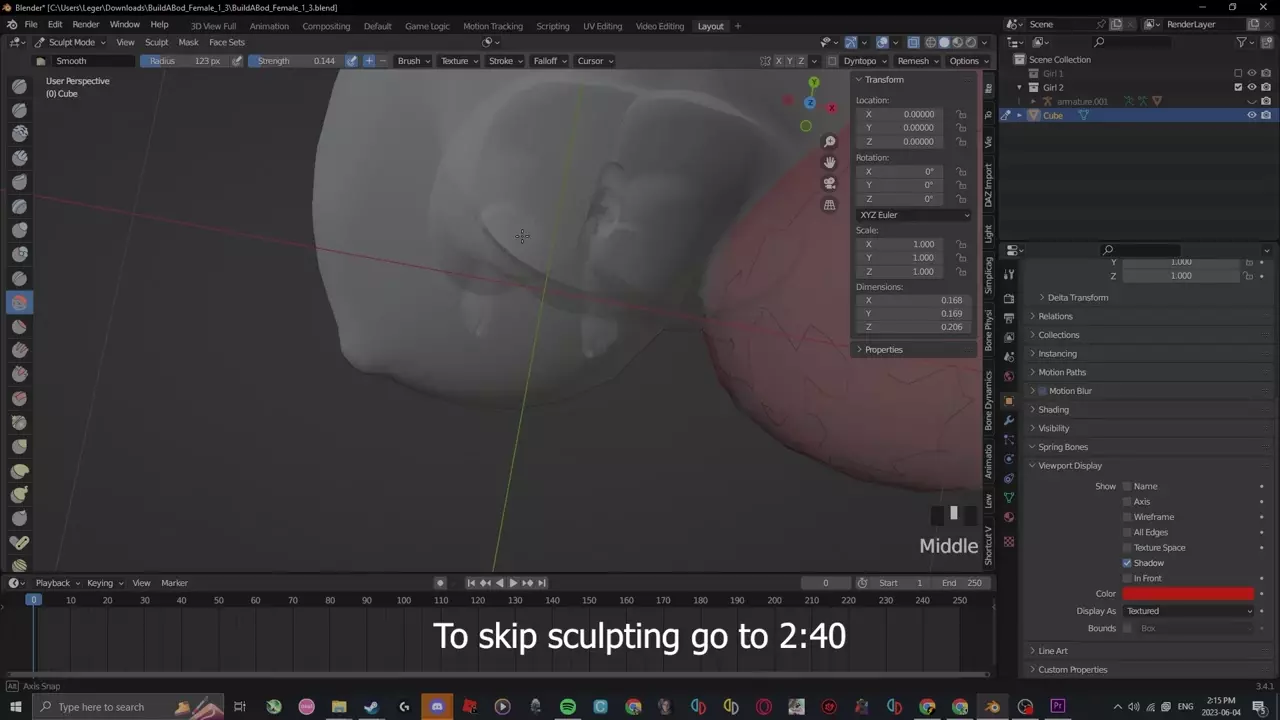
Task: Click the pan hand icon in viewport
Action: tap(829, 163)
